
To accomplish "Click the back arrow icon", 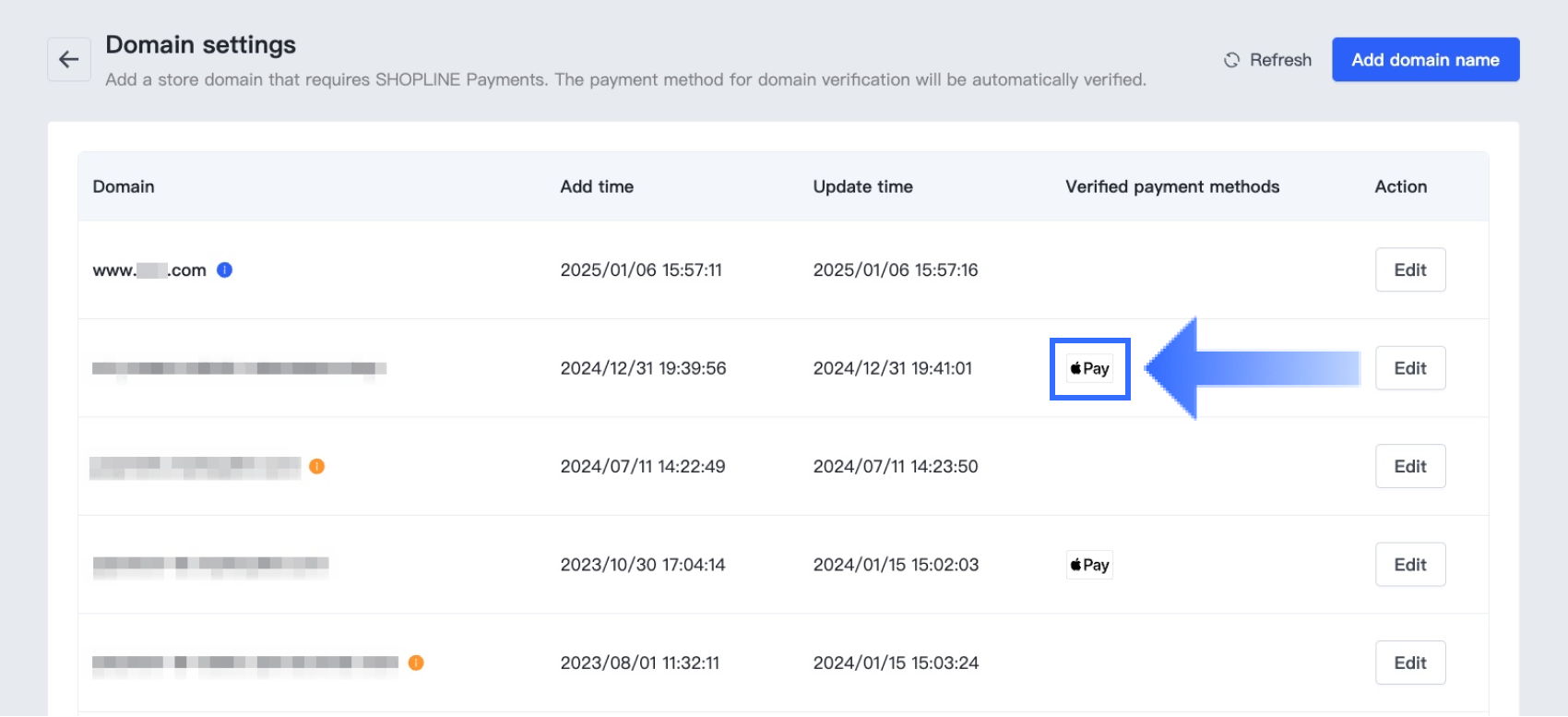I will point(69,59).
